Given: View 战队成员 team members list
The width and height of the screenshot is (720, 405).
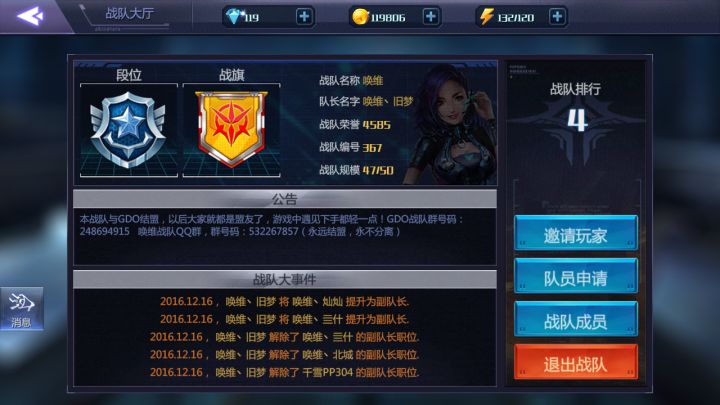Looking at the screenshot, I should [576, 319].
